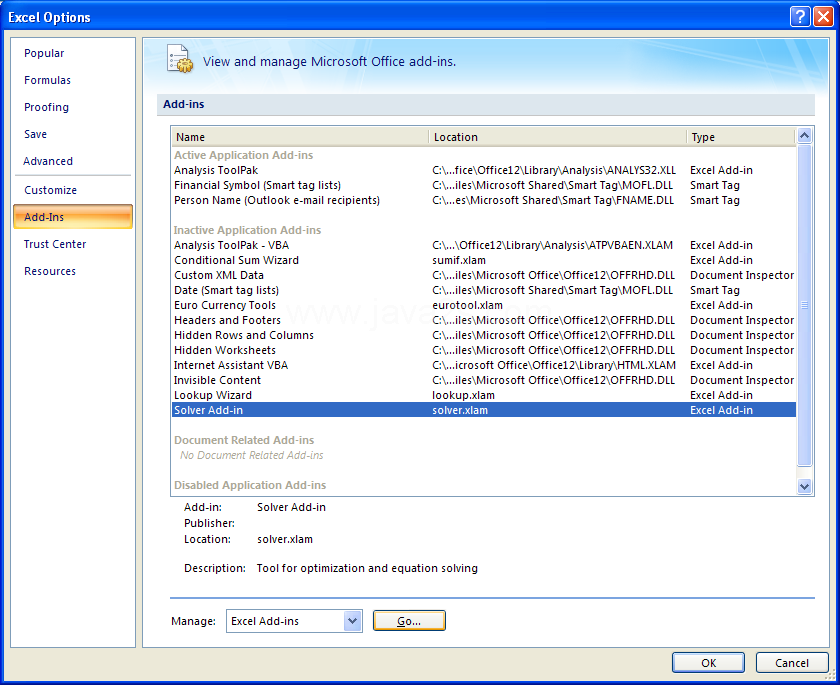Dismiss the dialog with Cancel
This screenshot has width=840, height=685.
coord(792,663)
